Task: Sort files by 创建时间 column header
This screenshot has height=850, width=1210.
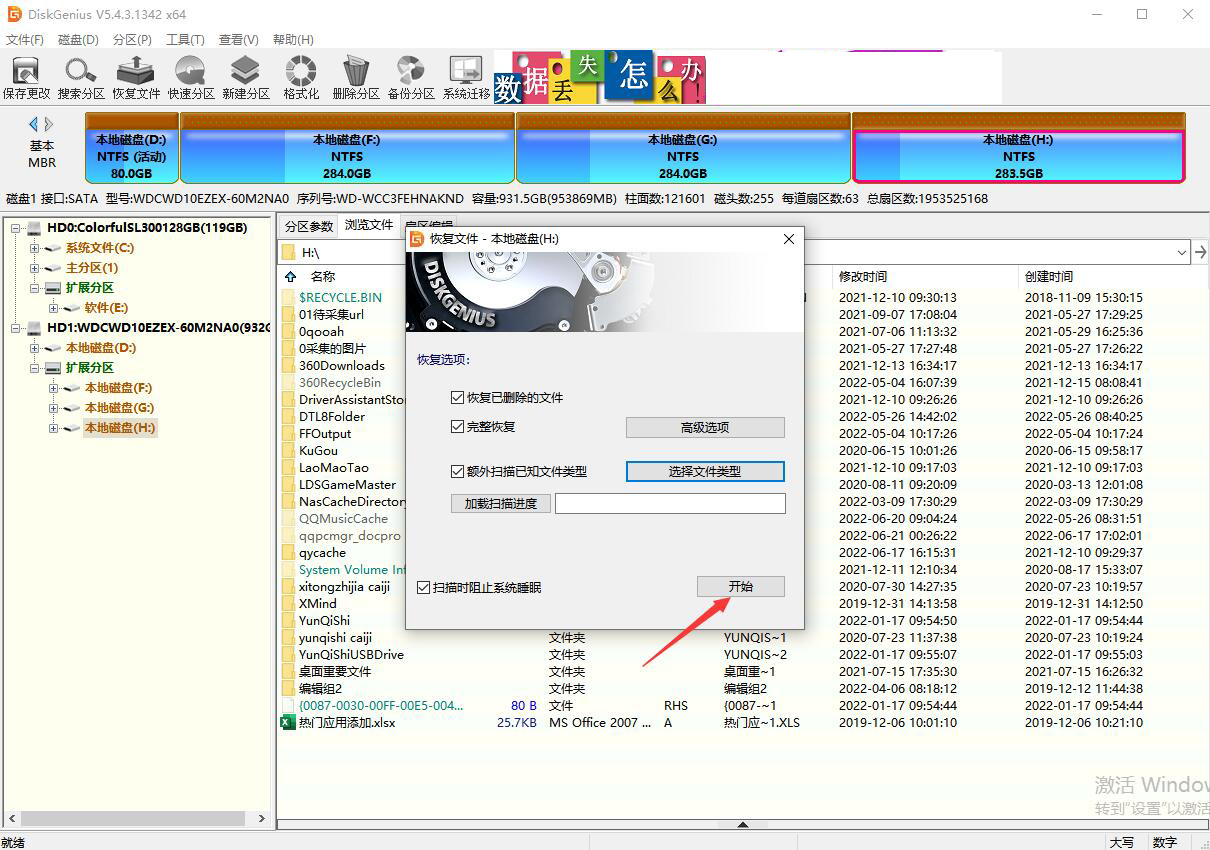Action: point(1049,276)
